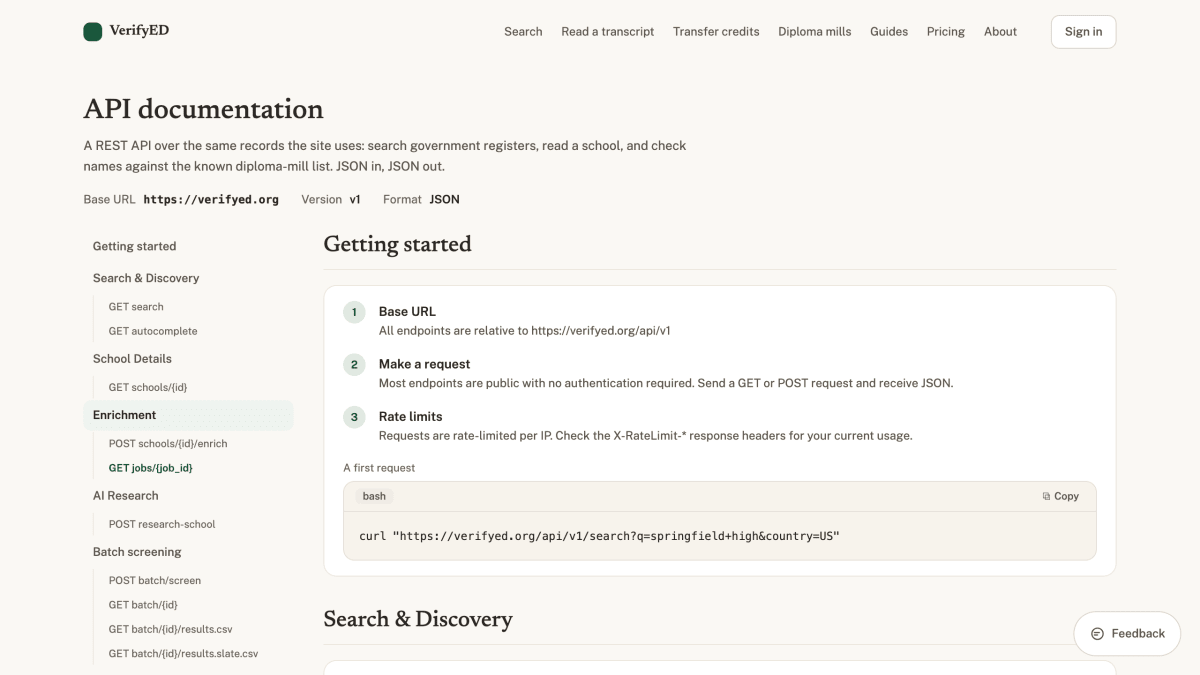Click the bash language label
This screenshot has width=1200, height=675.
click(374, 496)
